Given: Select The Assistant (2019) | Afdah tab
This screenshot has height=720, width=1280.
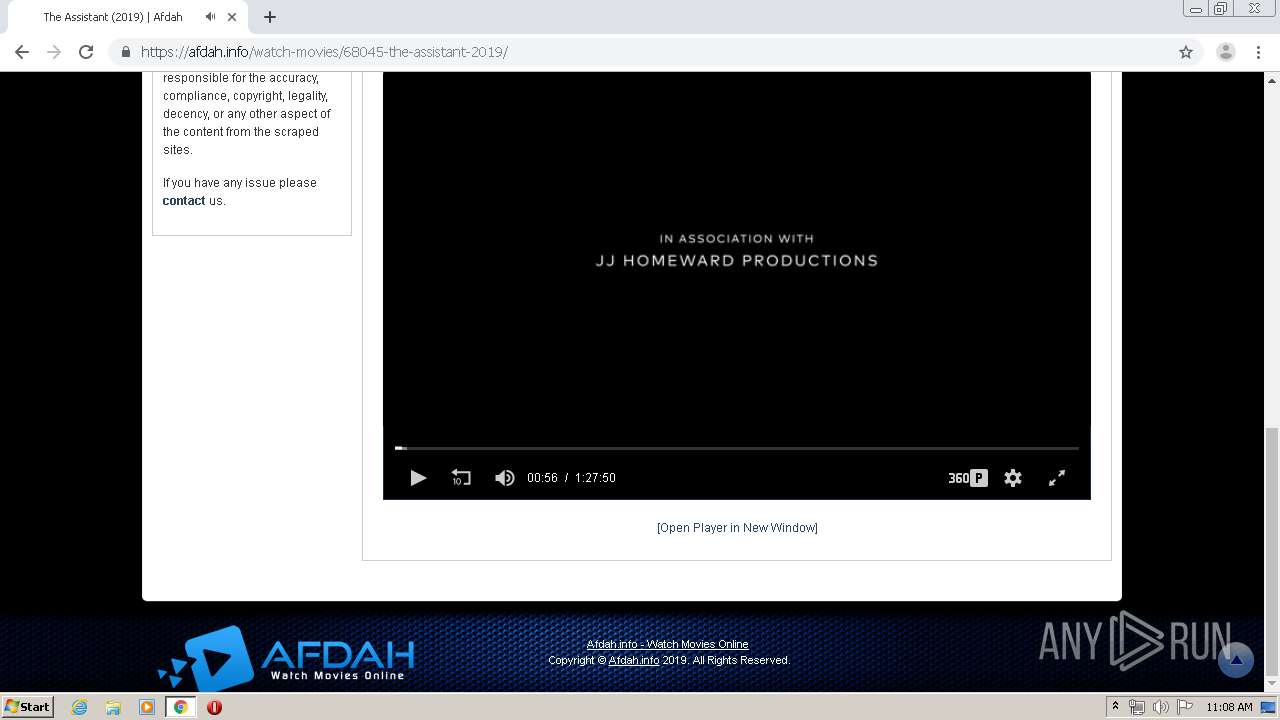Looking at the screenshot, I should click(113, 17).
